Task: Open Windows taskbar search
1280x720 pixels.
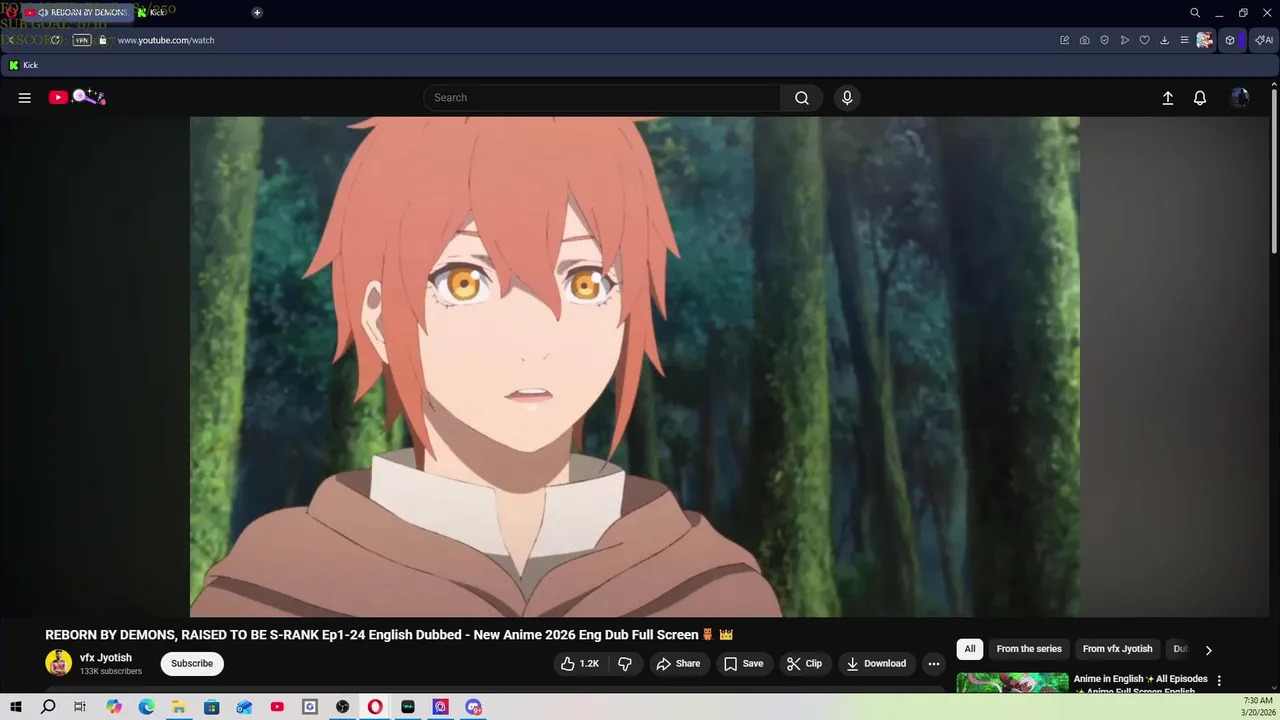Action: pyautogui.click(x=48, y=707)
